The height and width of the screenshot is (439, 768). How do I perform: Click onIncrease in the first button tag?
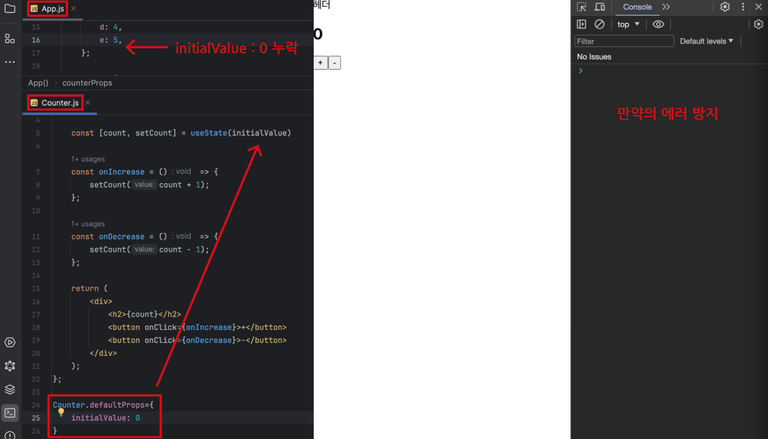(209, 327)
